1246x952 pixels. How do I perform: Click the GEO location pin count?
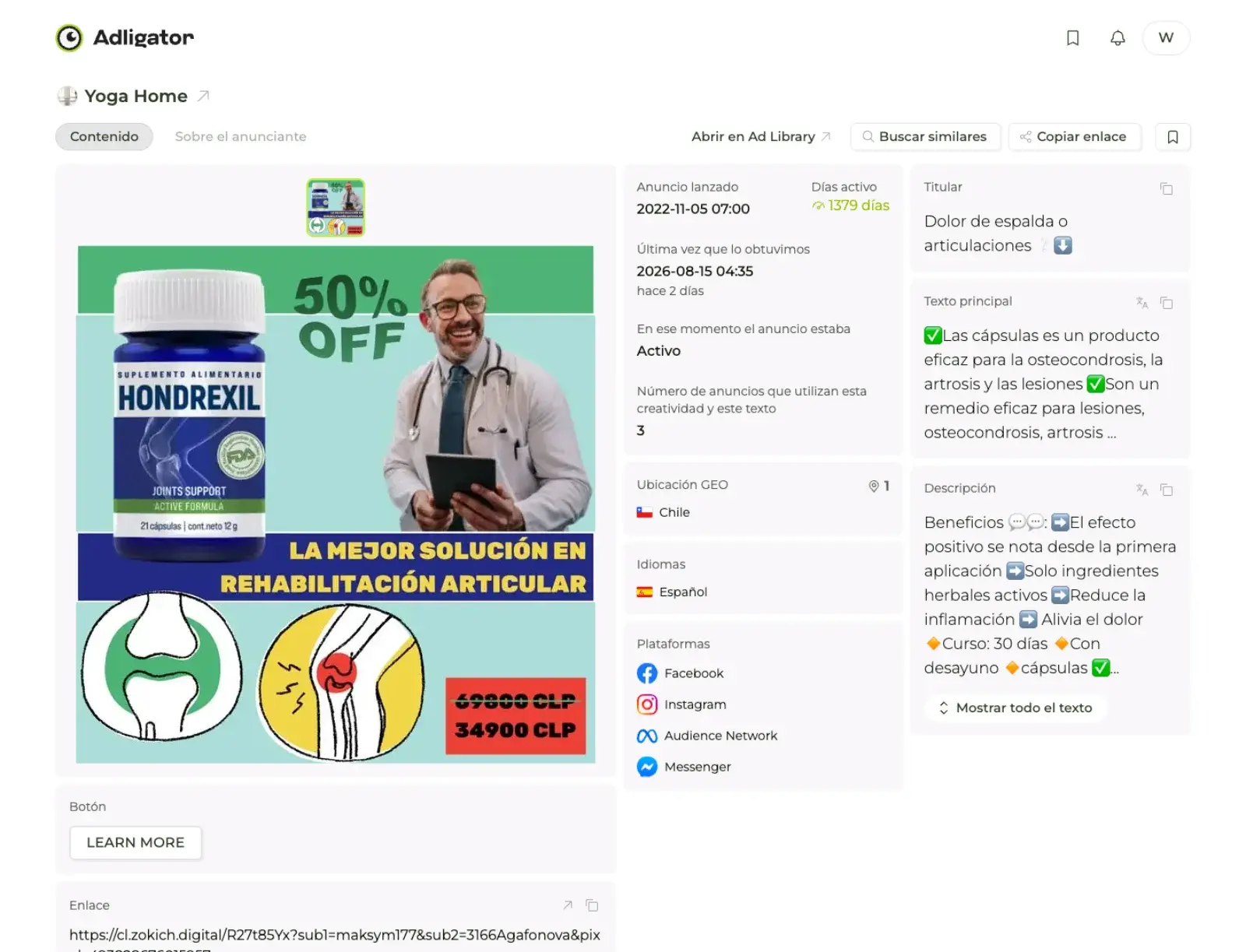[879, 486]
